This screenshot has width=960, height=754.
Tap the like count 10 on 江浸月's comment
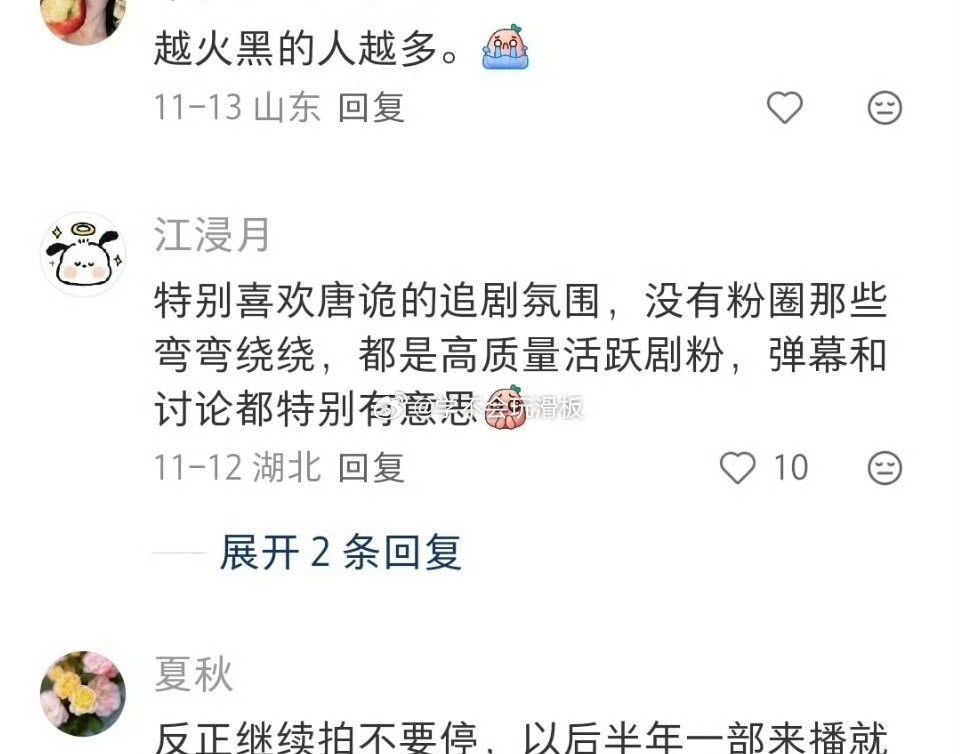pos(790,468)
